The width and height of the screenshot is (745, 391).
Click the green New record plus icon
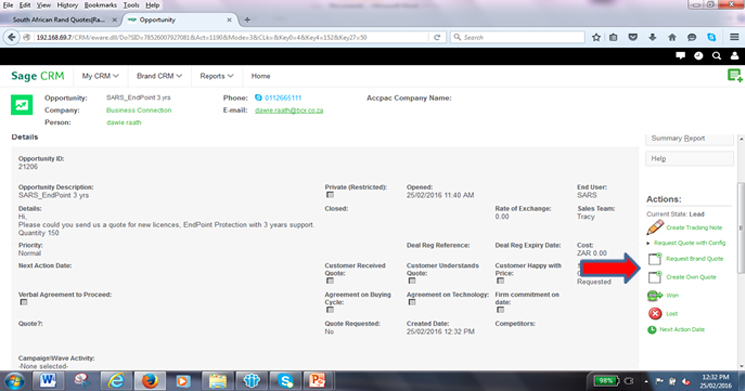[x=735, y=75]
